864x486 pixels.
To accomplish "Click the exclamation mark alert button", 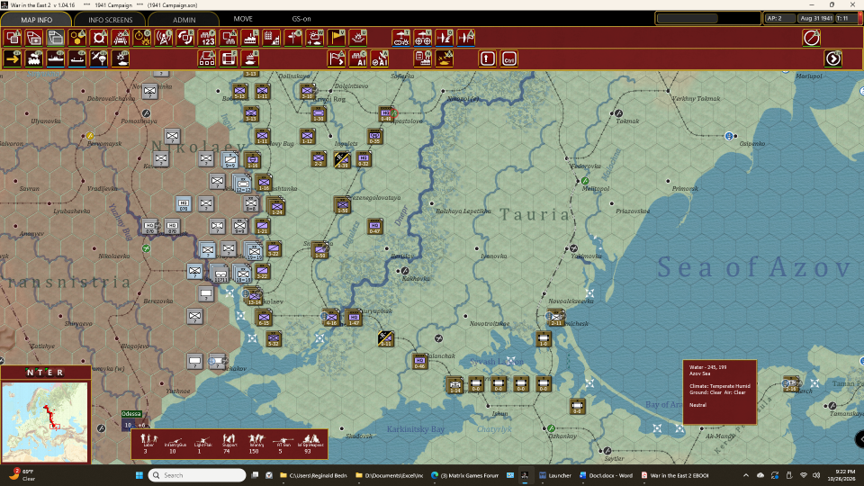I will click(x=488, y=58).
